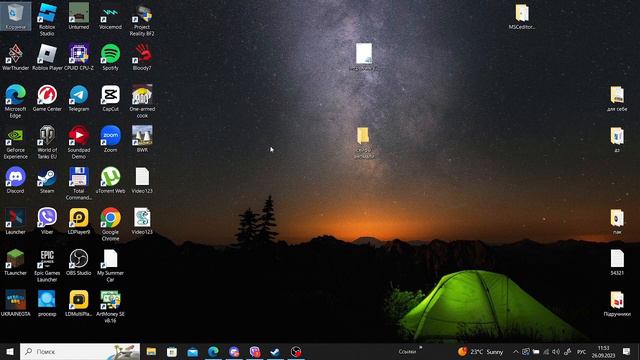The height and width of the screenshot is (360, 640).
Task: Open the network status tray icon
Action: (546, 351)
